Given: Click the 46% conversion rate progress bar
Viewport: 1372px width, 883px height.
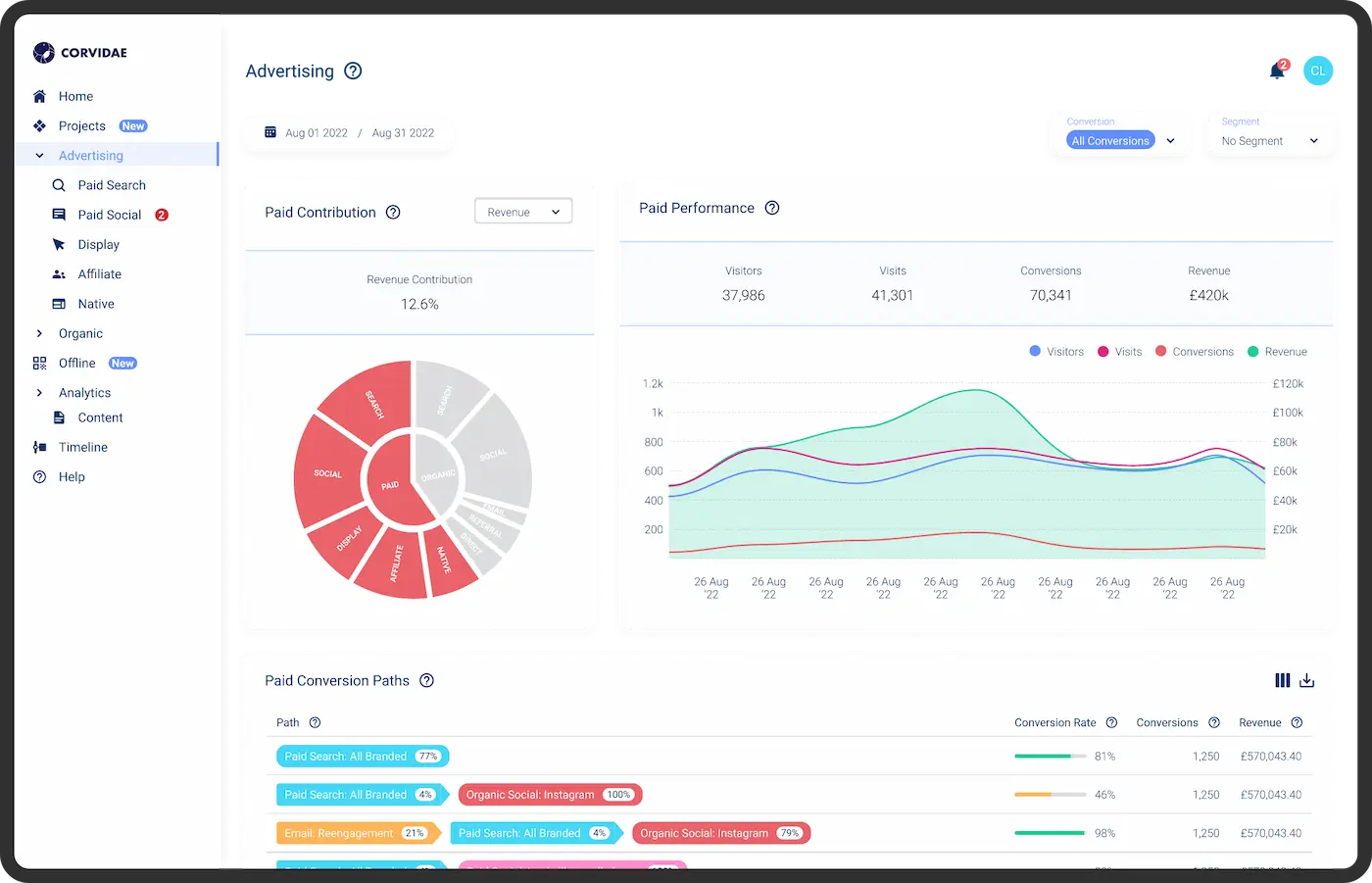Looking at the screenshot, I should point(1051,795).
